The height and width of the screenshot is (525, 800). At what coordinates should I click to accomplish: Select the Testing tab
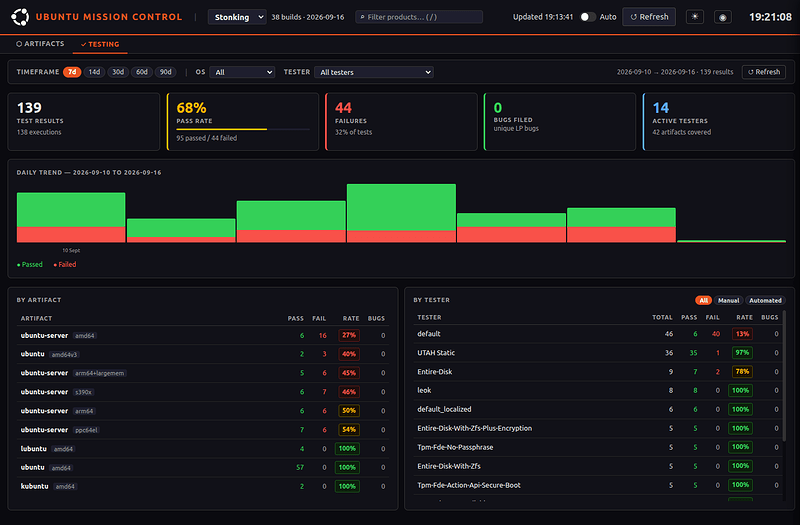[100, 44]
